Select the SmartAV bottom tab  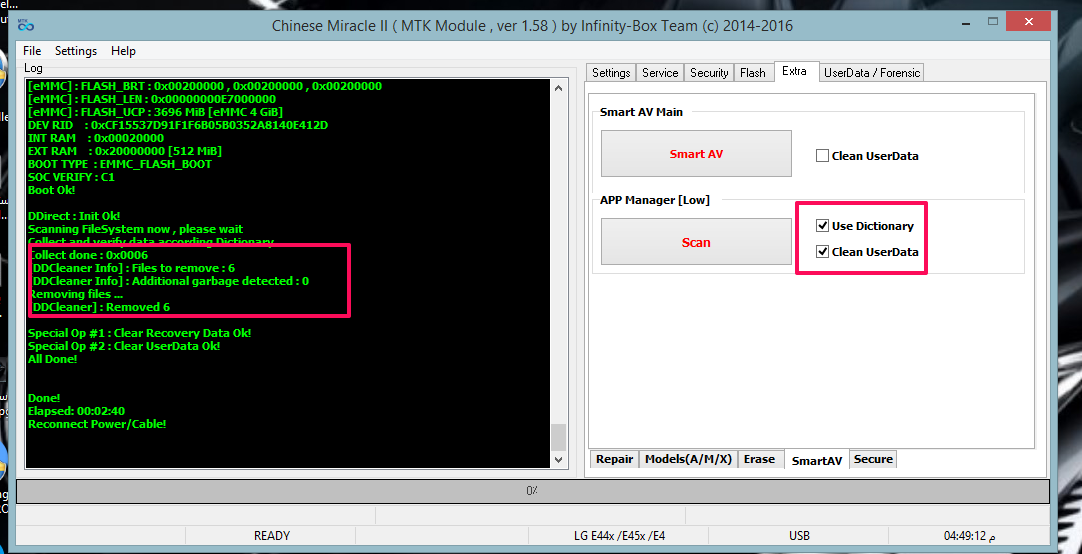pyautogui.click(x=817, y=460)
